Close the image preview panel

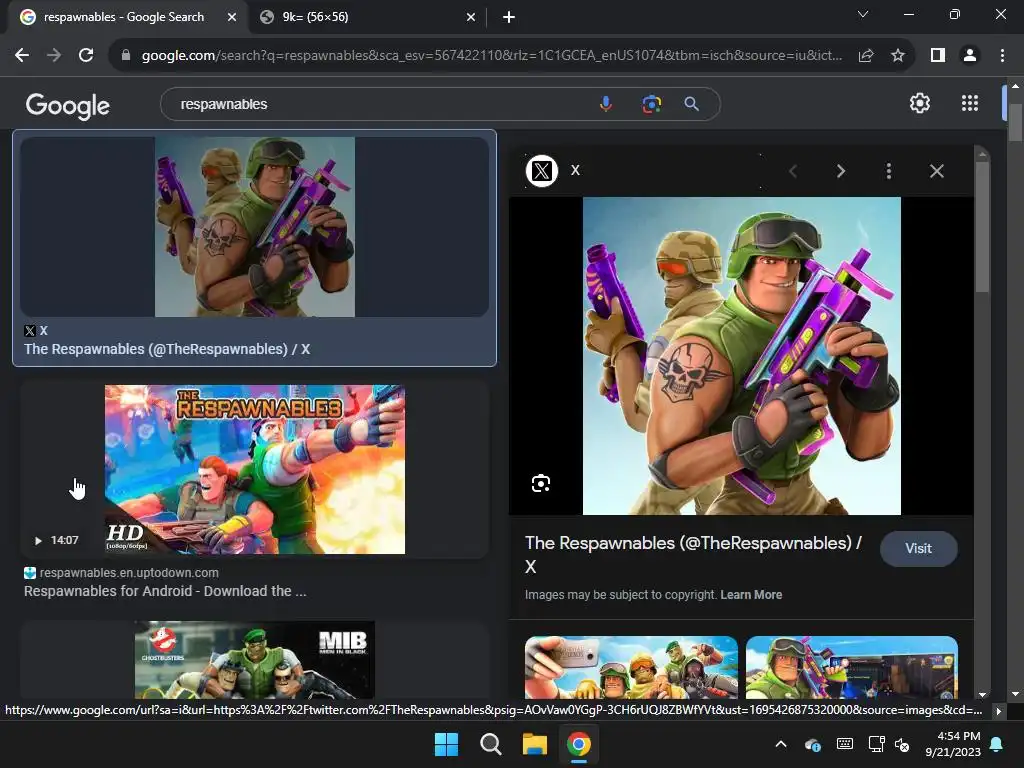click(936, 171)
